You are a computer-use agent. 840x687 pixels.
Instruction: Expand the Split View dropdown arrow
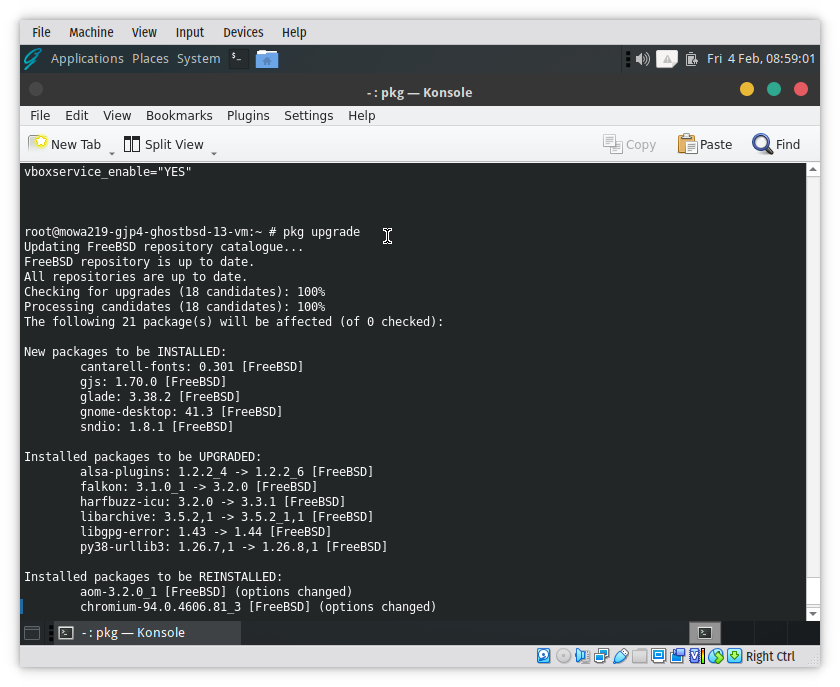(214, 153)
